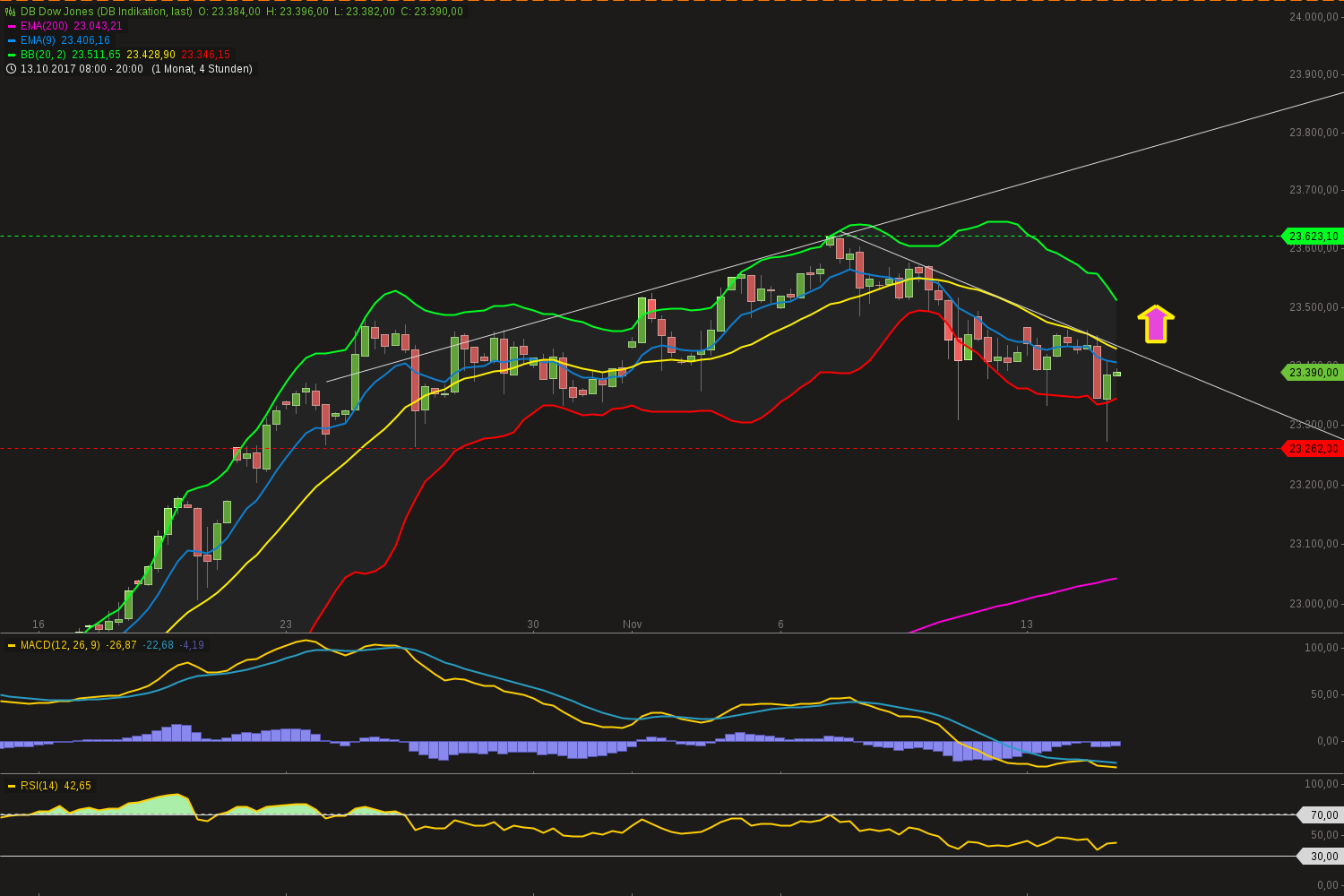Click the 23.390,00 current price tag

(1314, 372)
